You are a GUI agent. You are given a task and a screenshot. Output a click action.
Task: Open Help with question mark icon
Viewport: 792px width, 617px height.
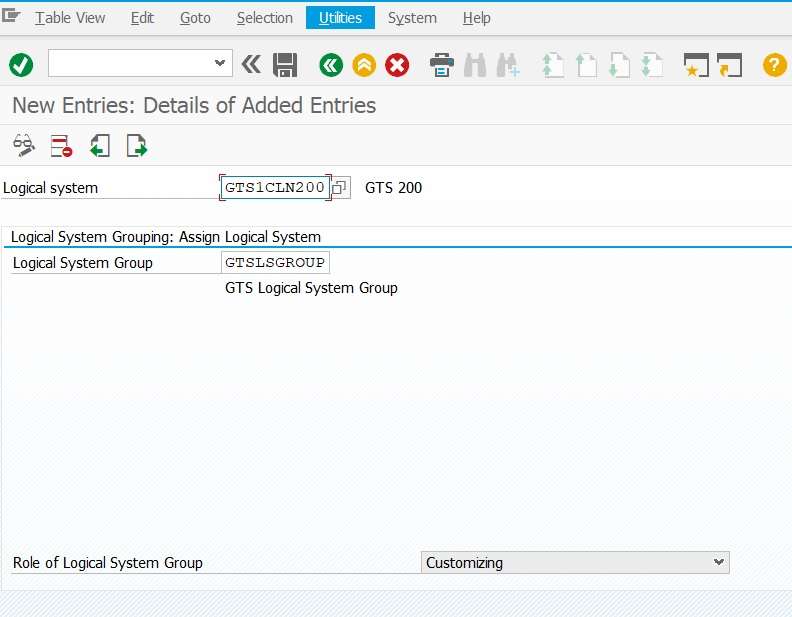click(x=774, y=65)
